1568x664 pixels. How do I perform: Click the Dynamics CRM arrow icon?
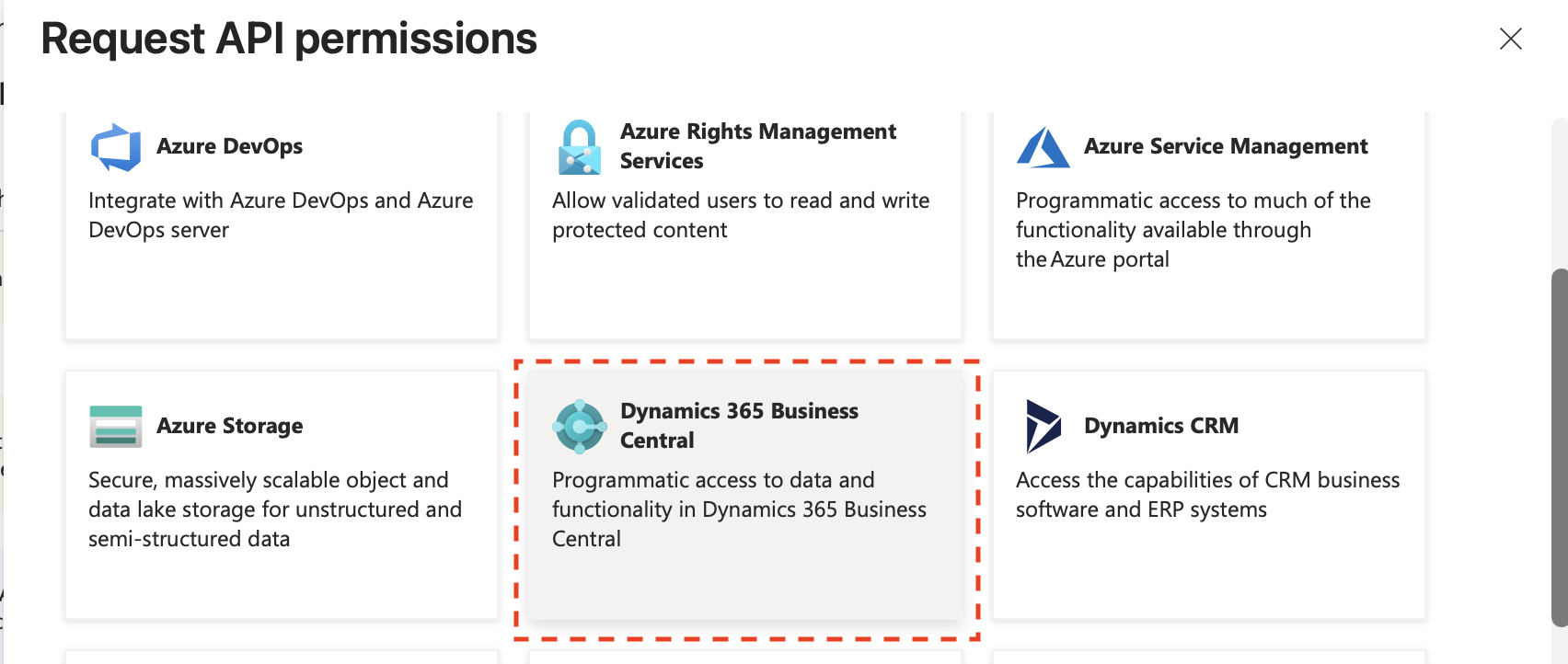click(x=1043, y=426)
